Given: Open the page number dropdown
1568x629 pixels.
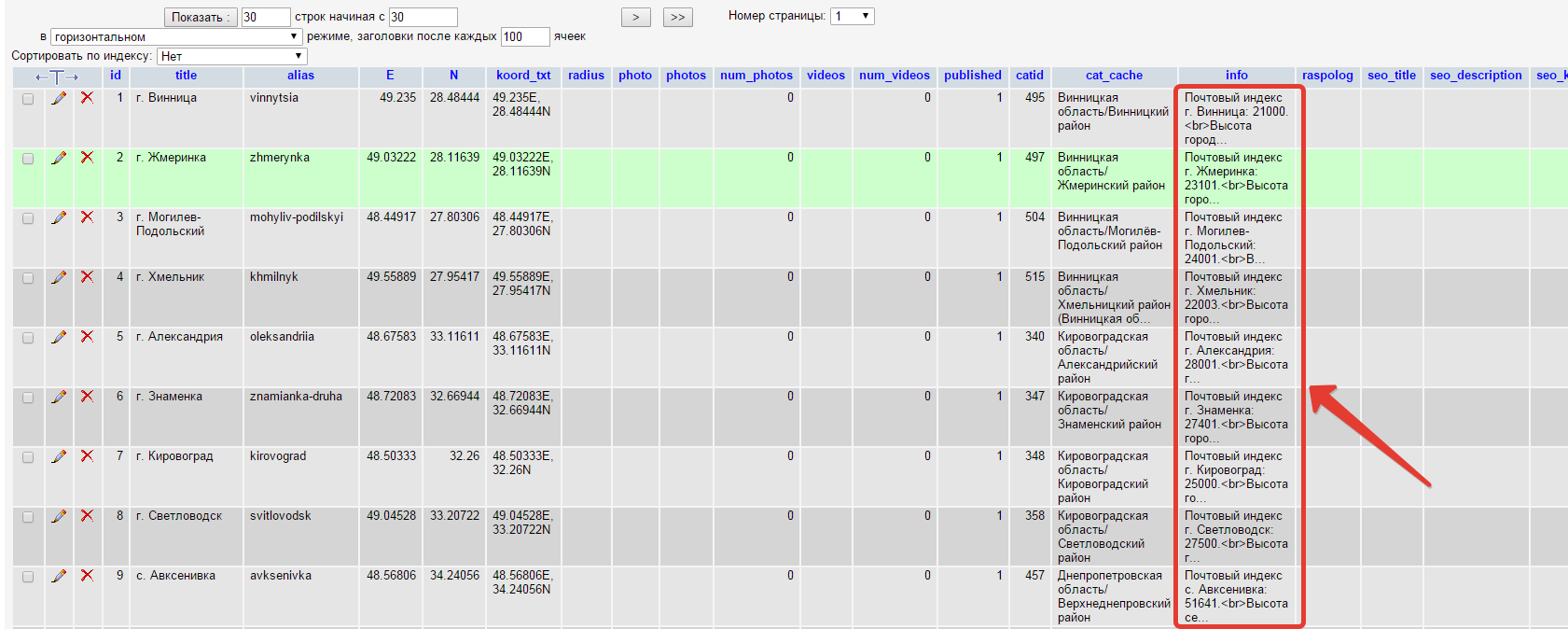Looking at the screenshot, I should tap(853, 16).
